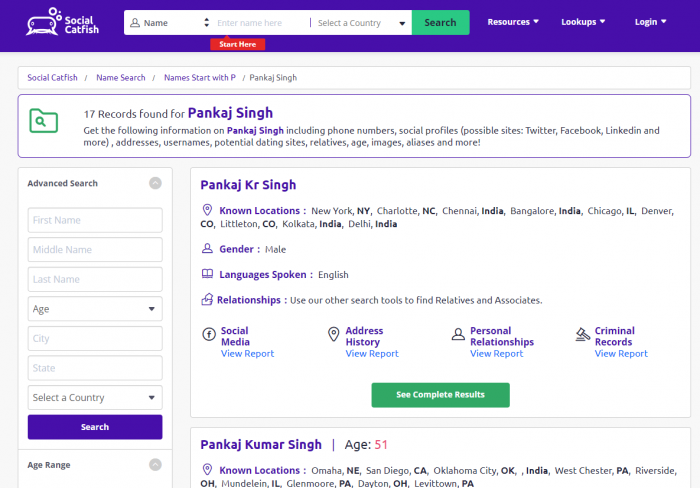Viewport: 700px width, 488px height.
Task: Click Known Locations pin icon for Pankaj Kumar Singh
Action: 207,469
